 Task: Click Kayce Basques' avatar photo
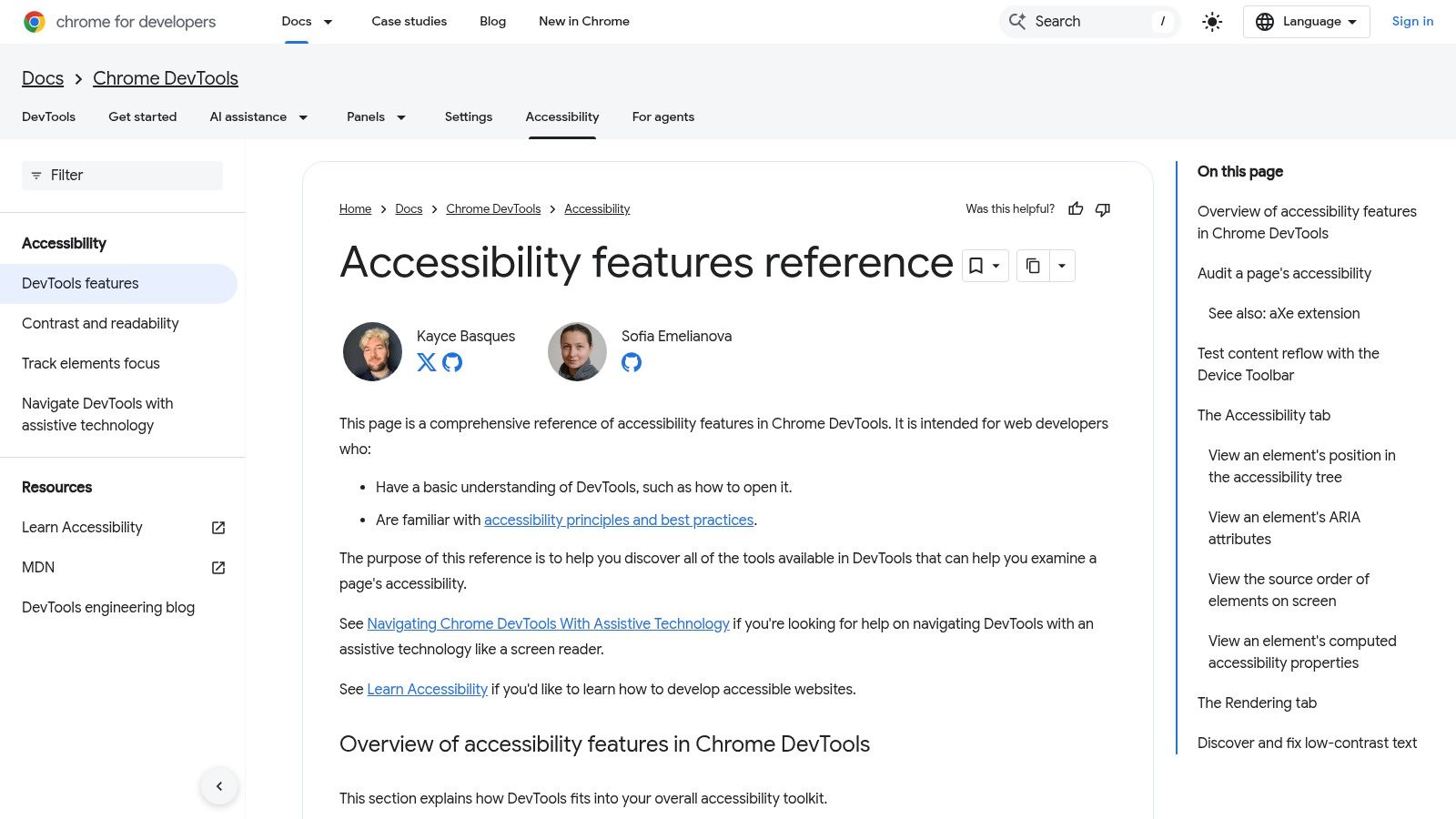coord(372,351)
